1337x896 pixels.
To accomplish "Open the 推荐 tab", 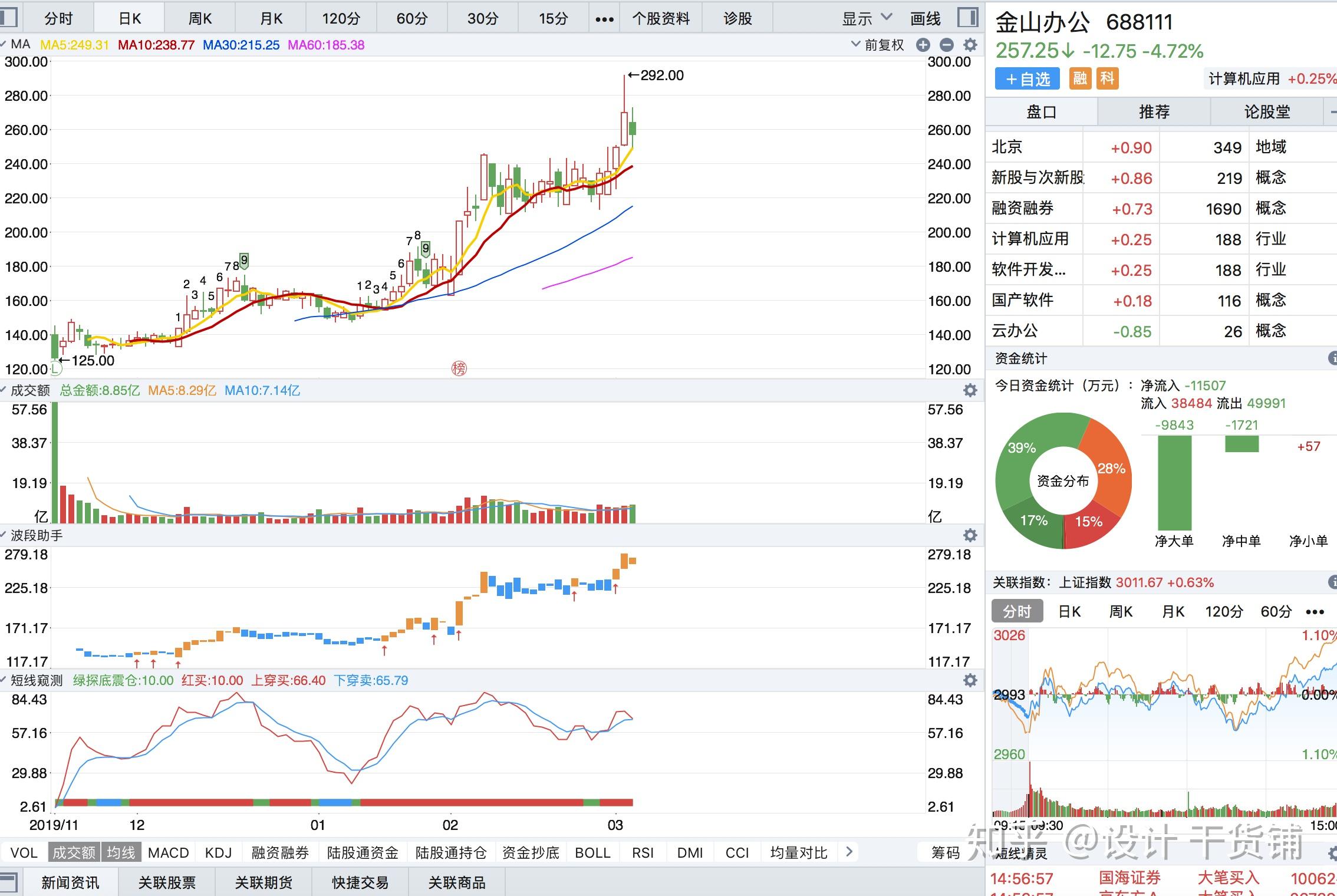I will point(1154,112).
